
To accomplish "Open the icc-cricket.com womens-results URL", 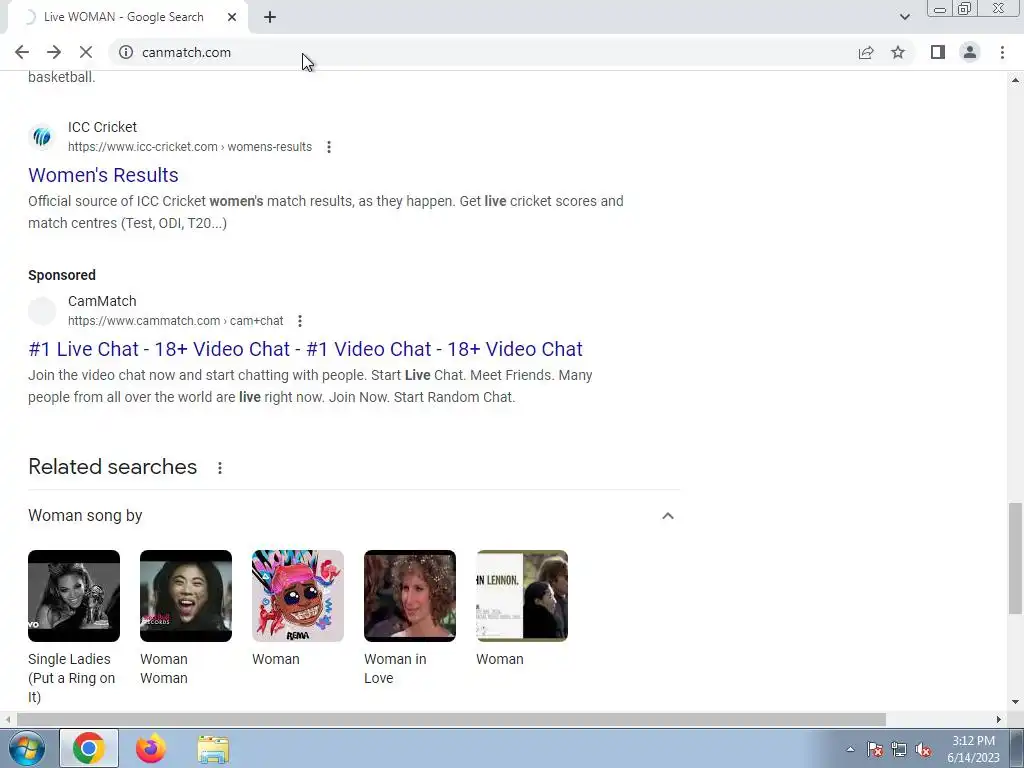I will pos(190,147).
